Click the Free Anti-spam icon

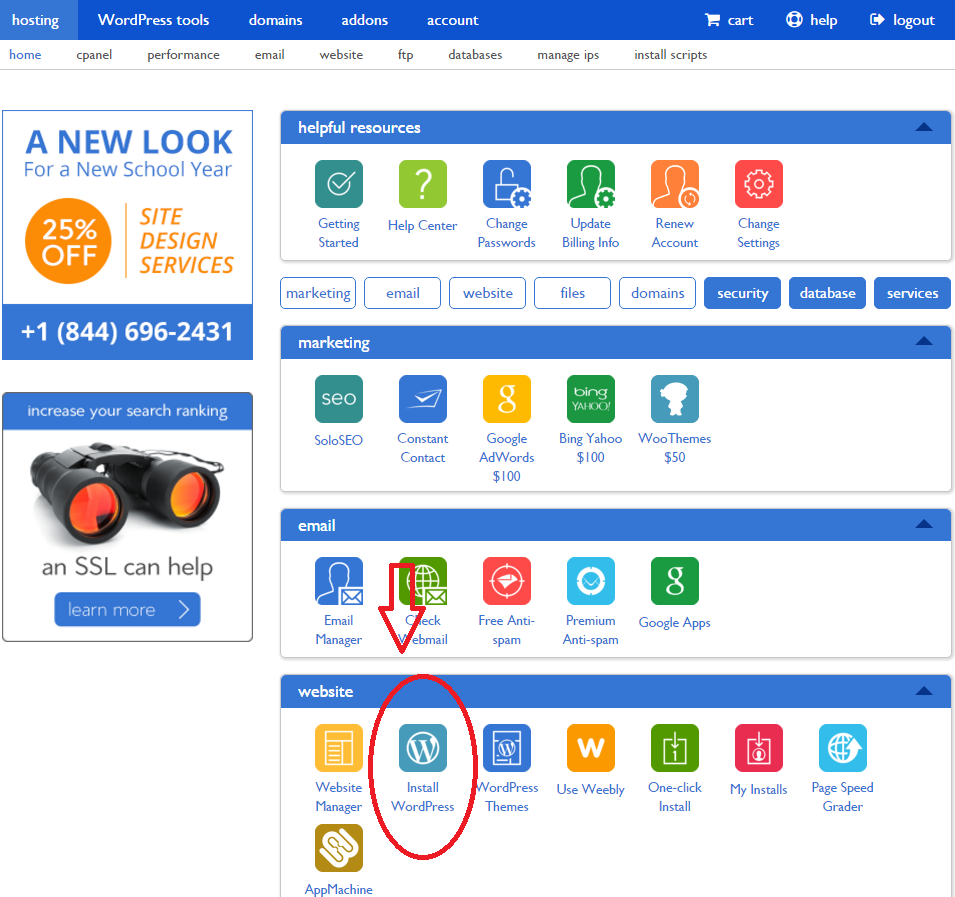[x=507, y=581]
